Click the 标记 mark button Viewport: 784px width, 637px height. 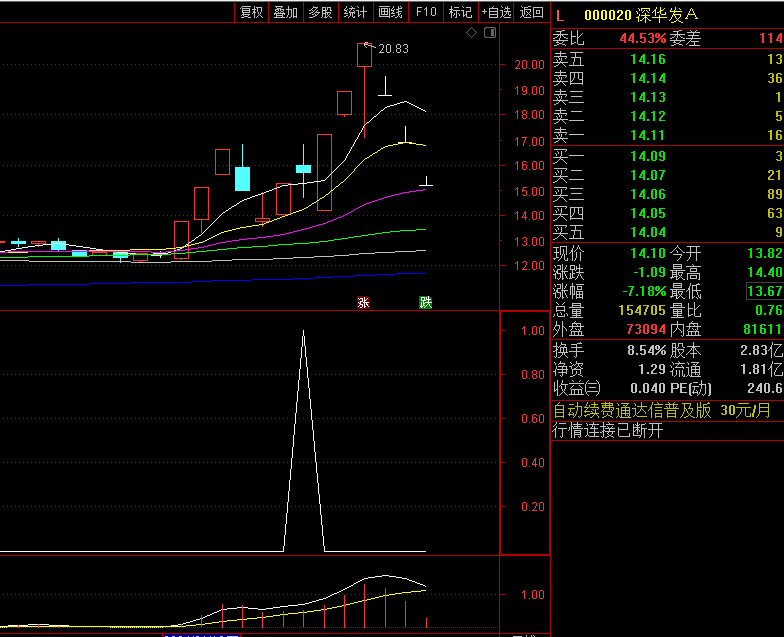pyautogui.click(x=460, y=12)
